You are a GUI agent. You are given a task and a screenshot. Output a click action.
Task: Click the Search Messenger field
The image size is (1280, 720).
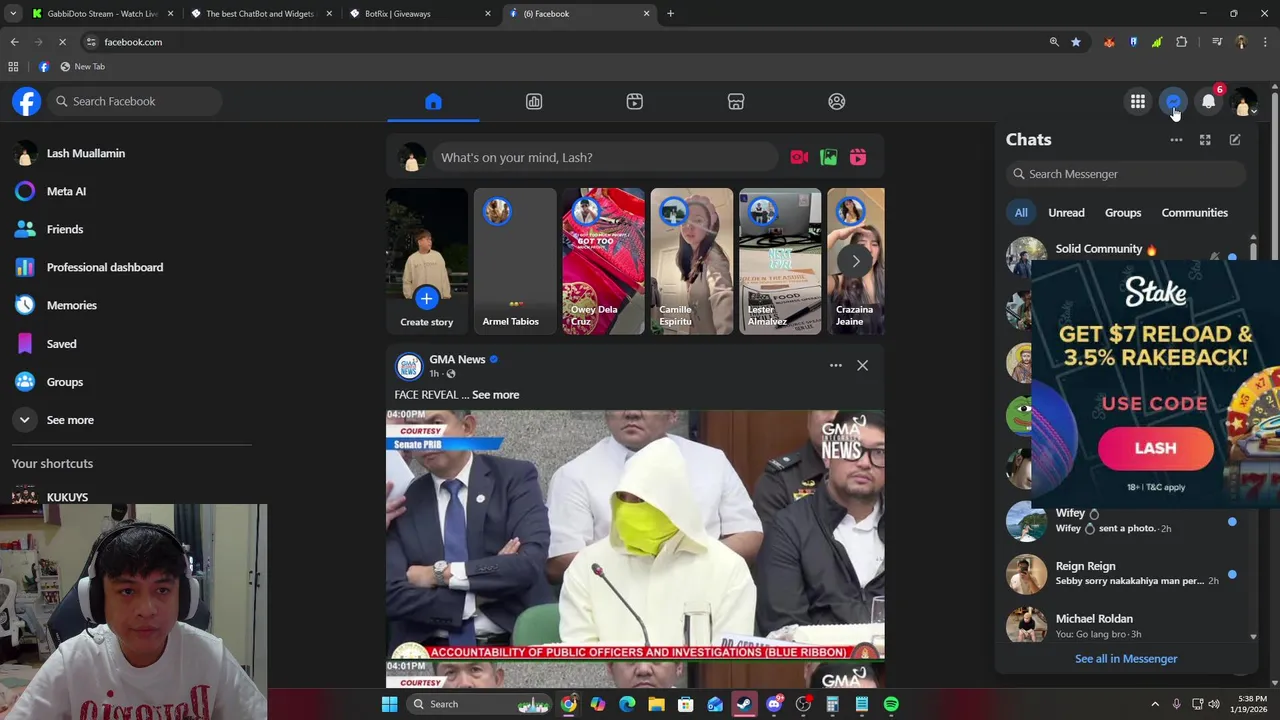pos(1126,174)
